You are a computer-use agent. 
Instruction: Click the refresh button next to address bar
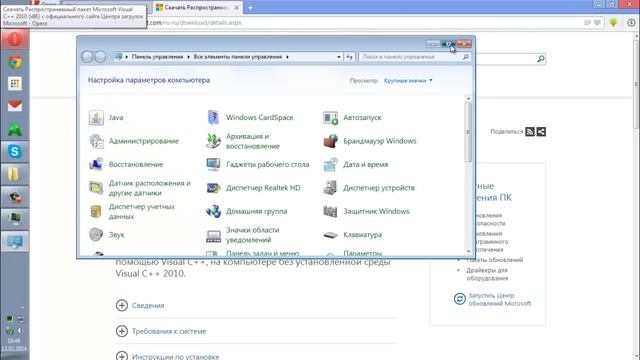point(350,57)
